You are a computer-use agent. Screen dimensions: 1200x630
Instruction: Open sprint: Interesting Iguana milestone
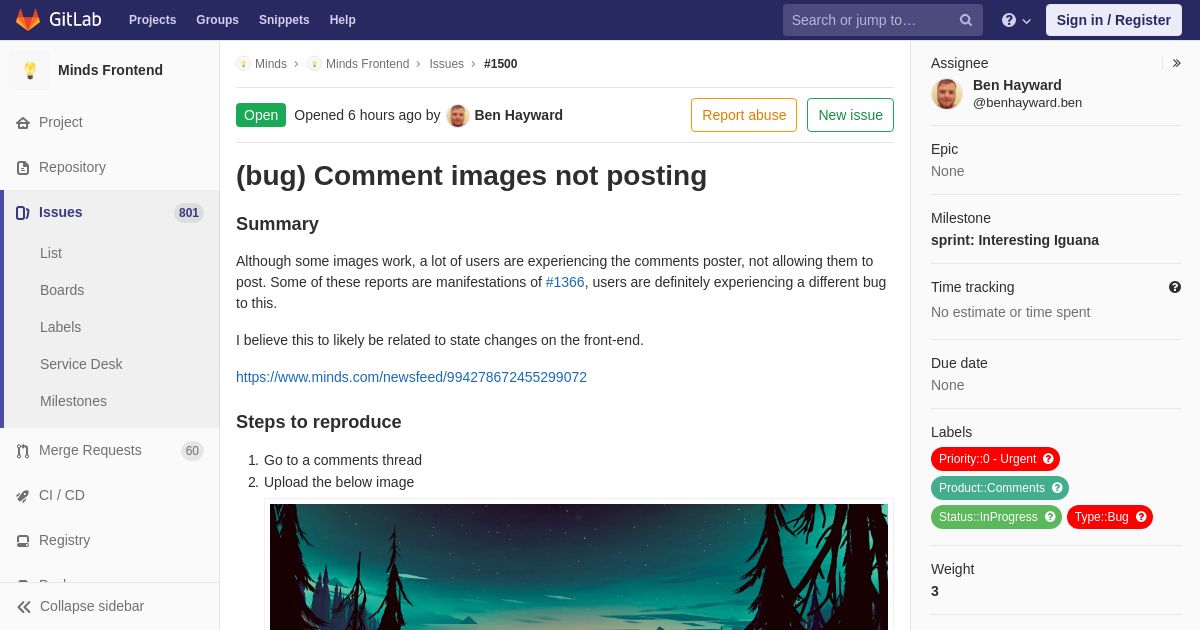pyautogui.click(x=1015, y=240)
